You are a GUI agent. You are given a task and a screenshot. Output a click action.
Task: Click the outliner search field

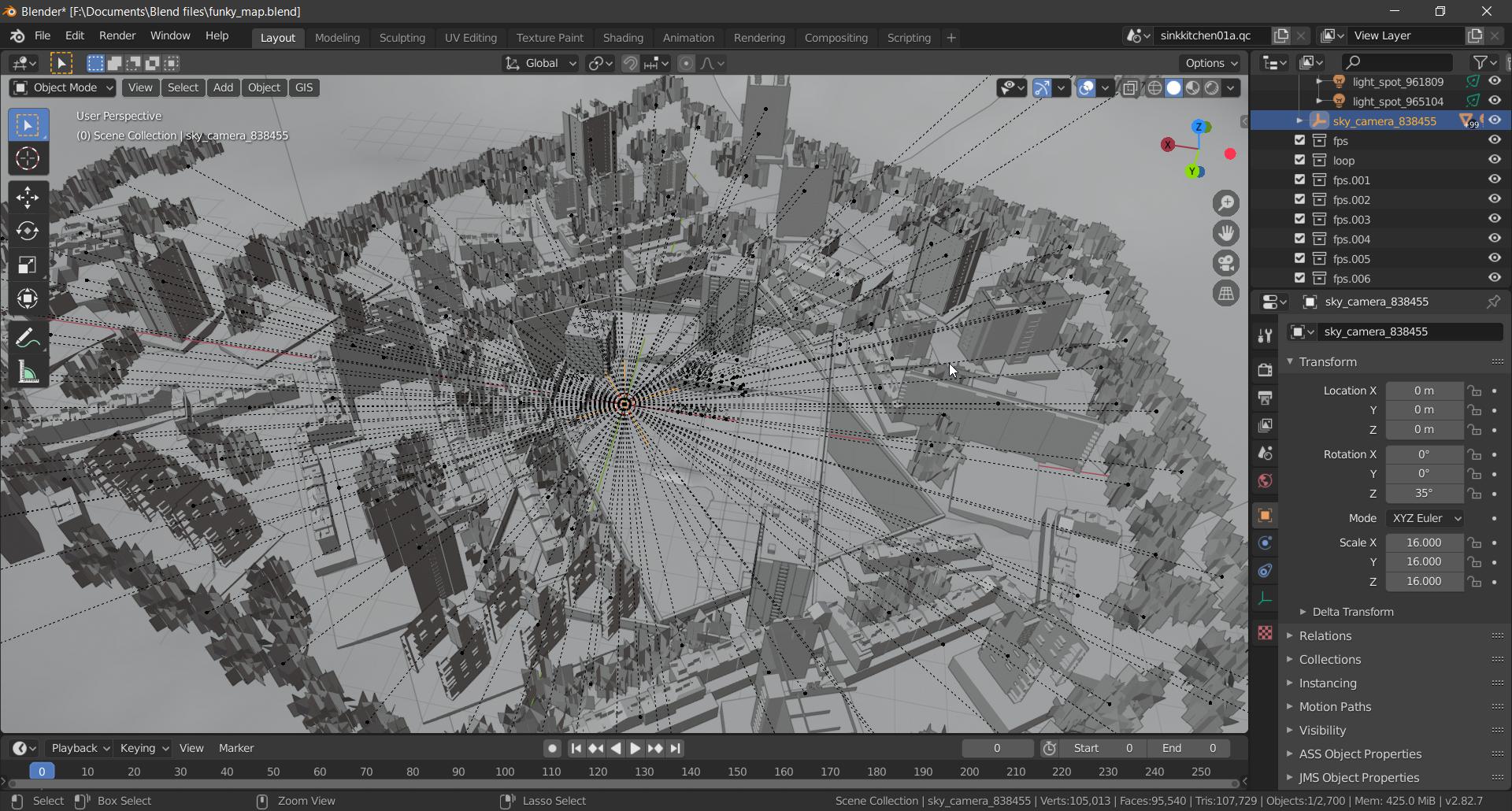(1398, 62)
